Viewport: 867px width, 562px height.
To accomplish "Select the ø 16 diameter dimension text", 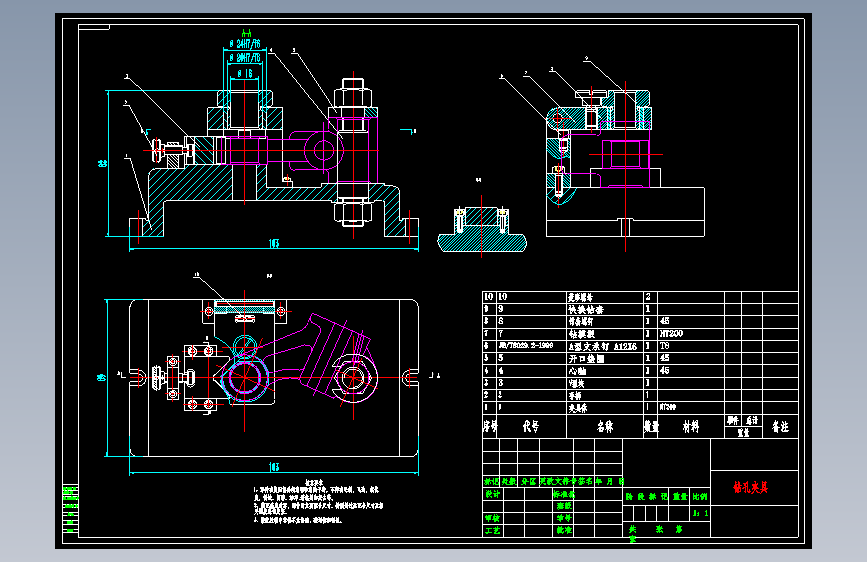I will pos(245,73).
